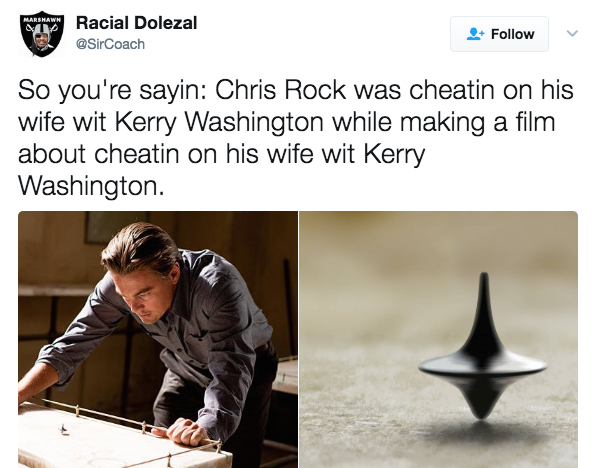Click "So you're sayin:" at tweet start
Image resolution: width=594 pixels, height=468 pixels.
112,92
